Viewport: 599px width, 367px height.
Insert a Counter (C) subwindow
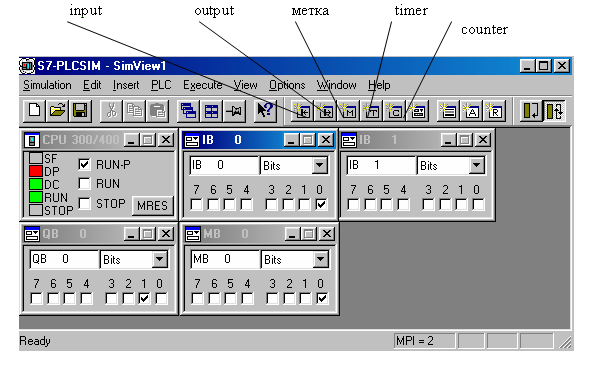point(395,111)
